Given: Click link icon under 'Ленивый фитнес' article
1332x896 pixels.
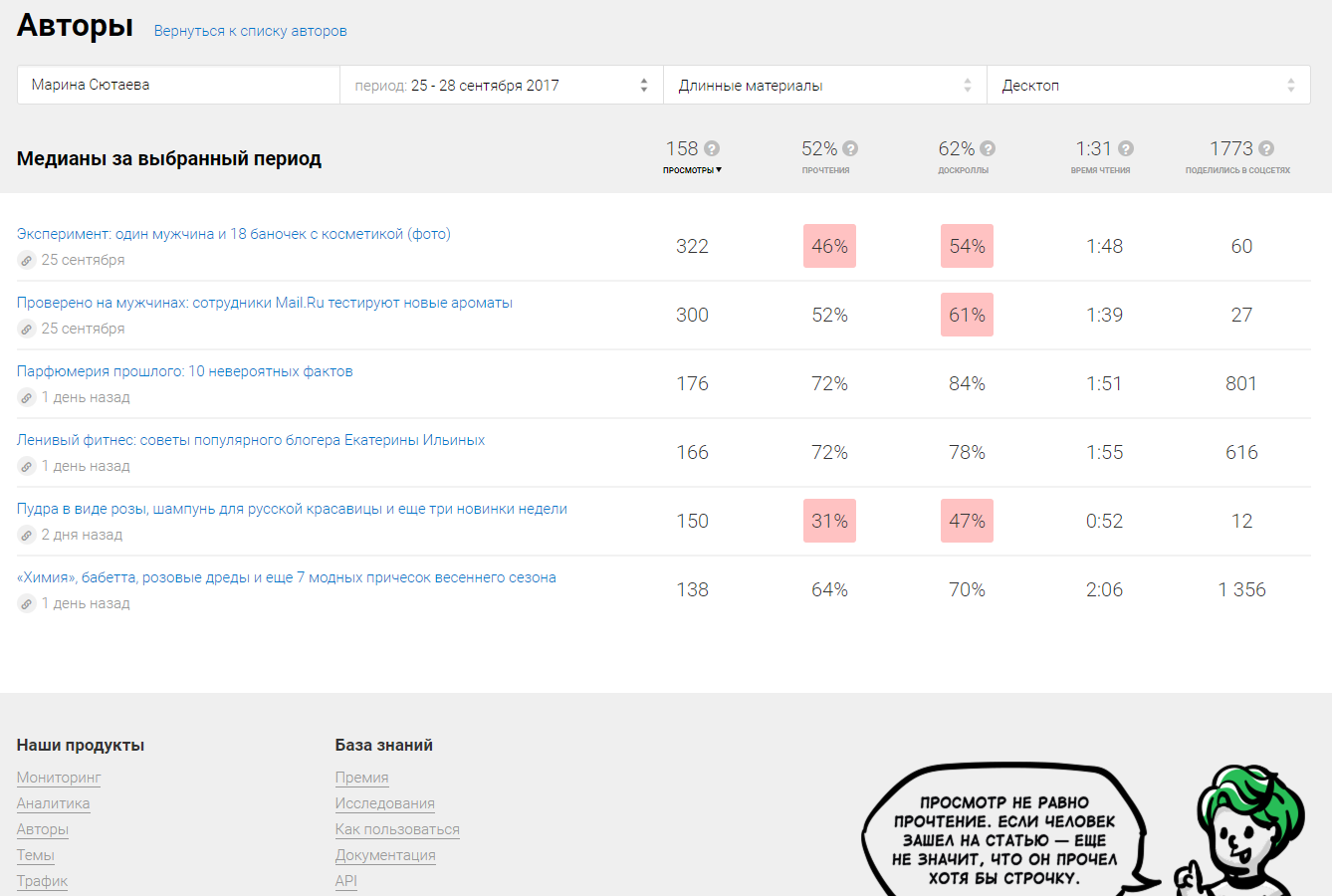Looking at the screenshot, I should point(27,466).
